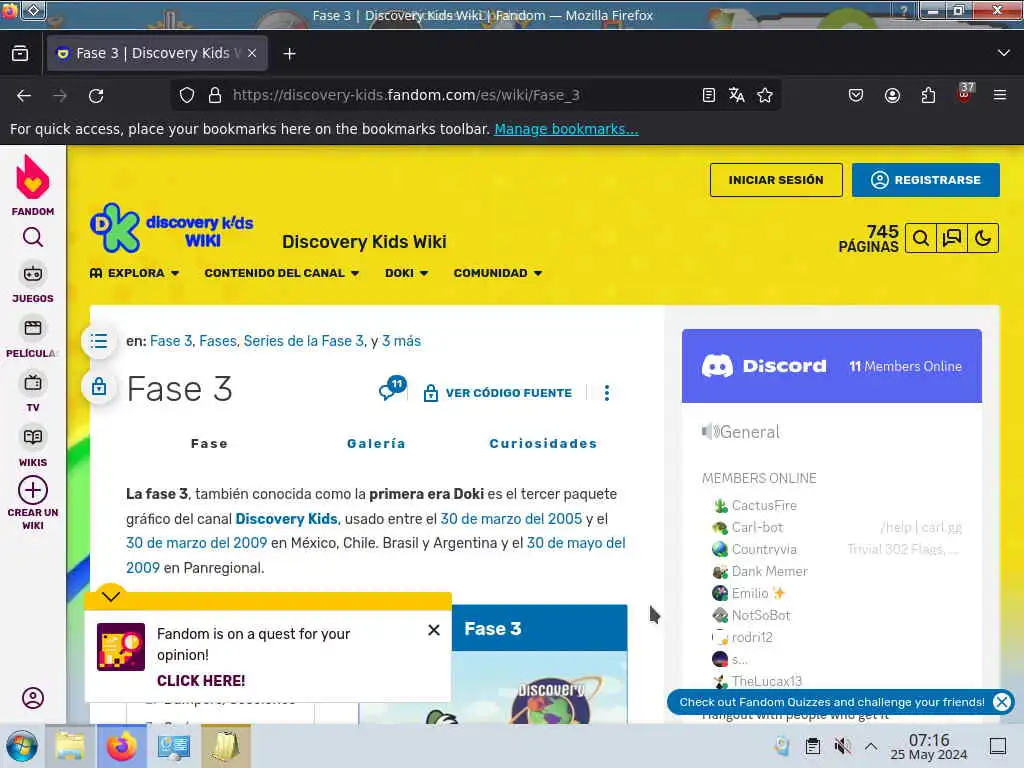Expand the Explora dropdown menu
This screenshot has width=1024, height=768.
tap(135, 273)
